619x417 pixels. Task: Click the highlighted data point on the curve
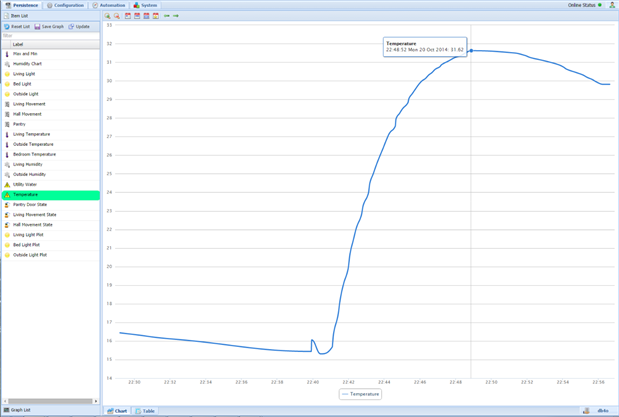click(471, 51)
